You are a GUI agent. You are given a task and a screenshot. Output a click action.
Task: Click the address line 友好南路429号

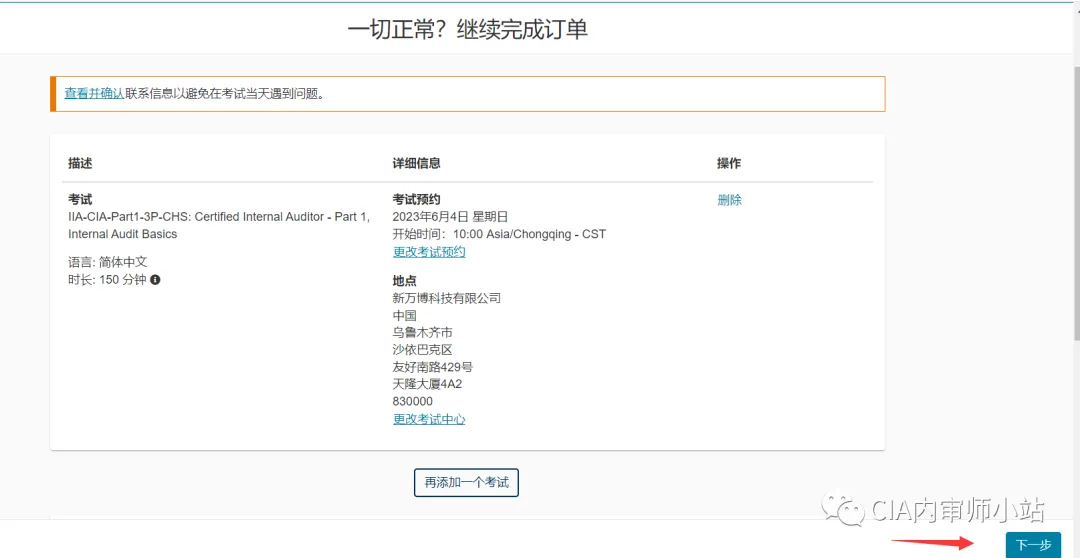point(433,366)
